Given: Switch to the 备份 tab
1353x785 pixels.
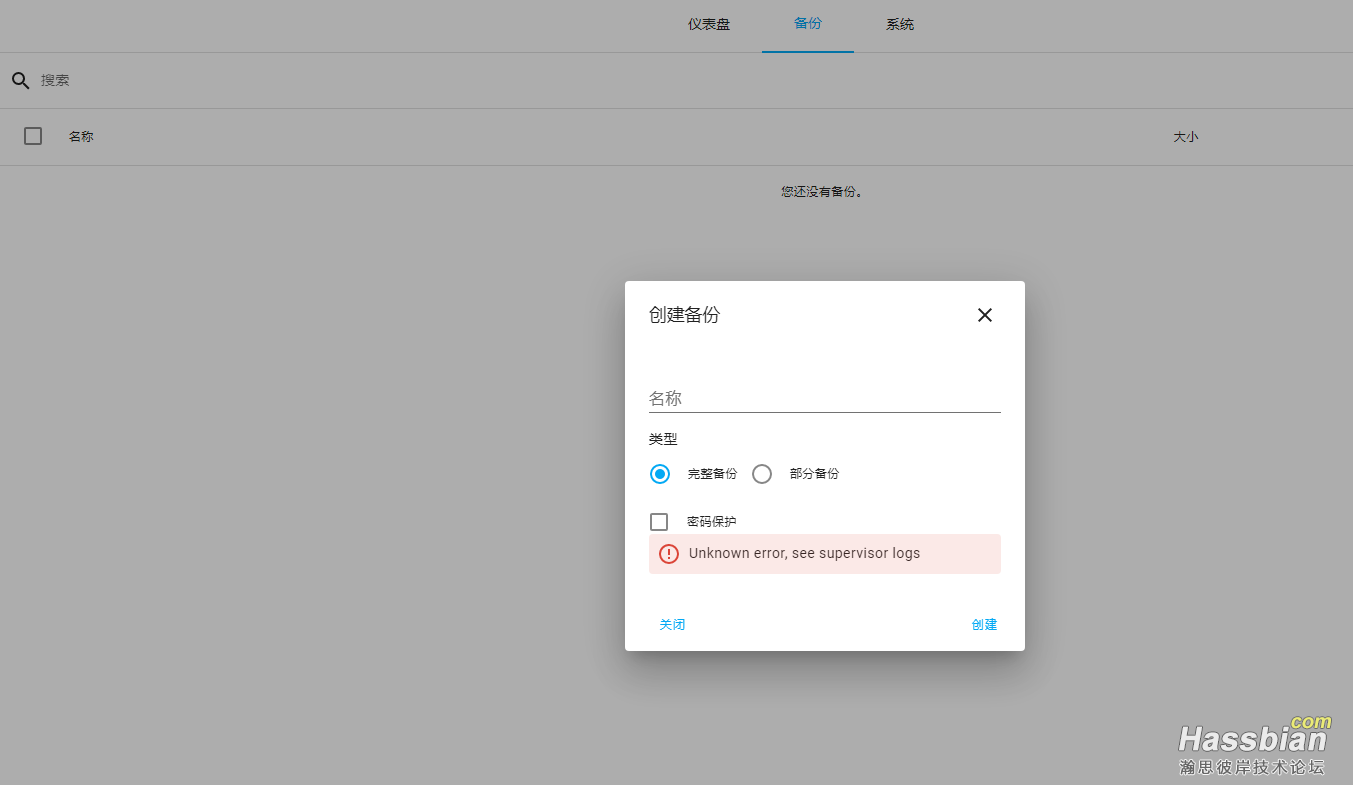Looking at the screenshot, I should (808, 24).
